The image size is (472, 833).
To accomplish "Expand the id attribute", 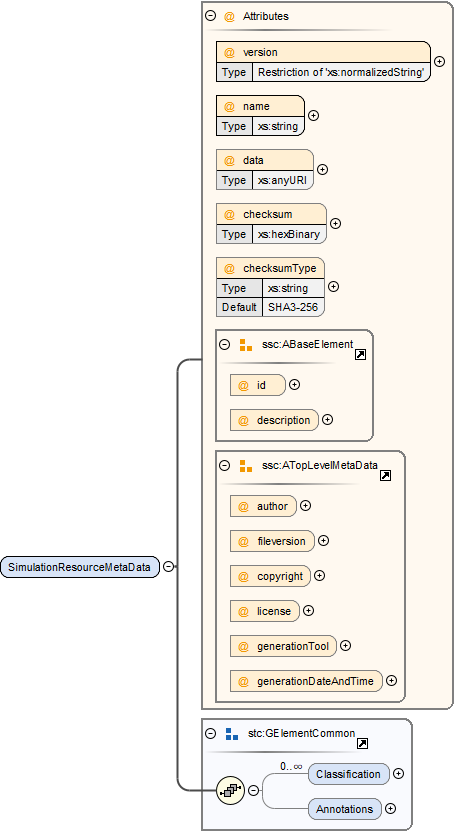I will (294, 385).
